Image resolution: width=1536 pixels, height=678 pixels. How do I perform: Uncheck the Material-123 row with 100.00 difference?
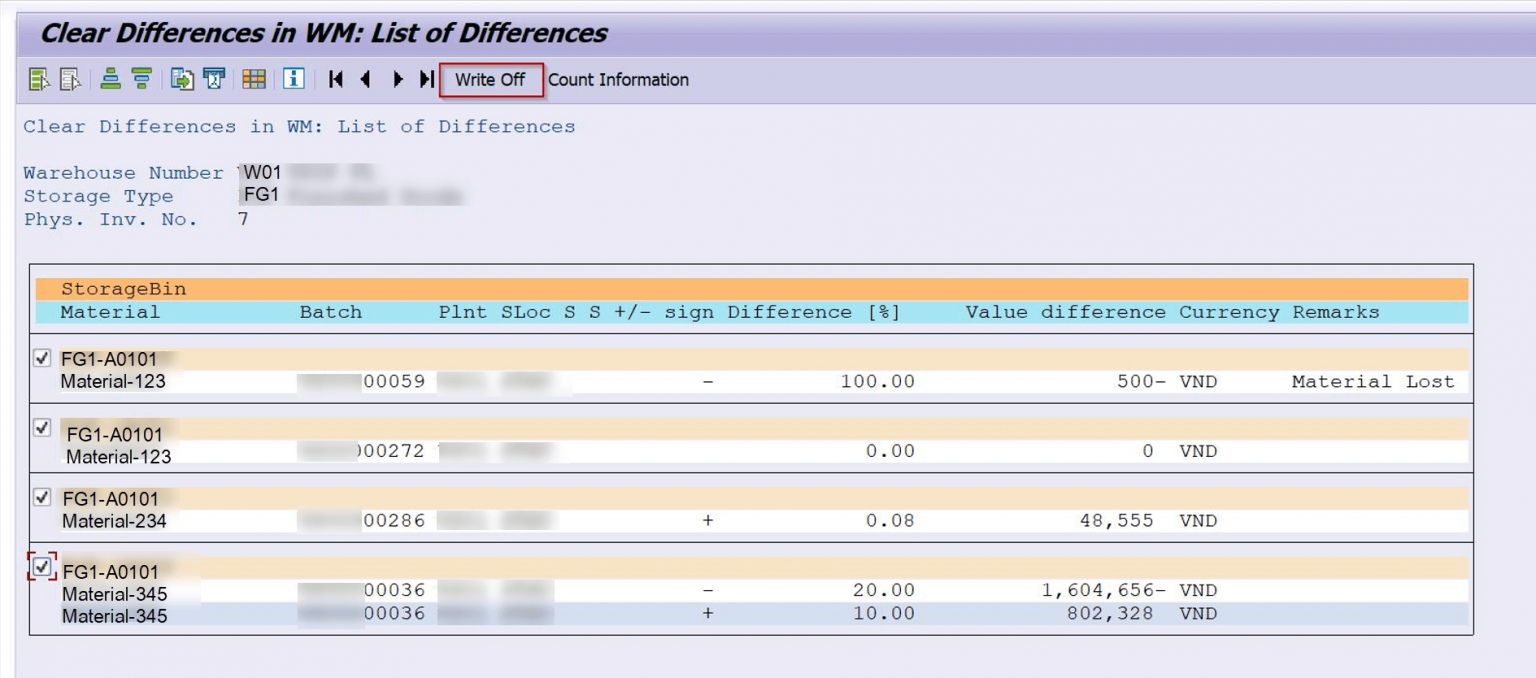42,357
